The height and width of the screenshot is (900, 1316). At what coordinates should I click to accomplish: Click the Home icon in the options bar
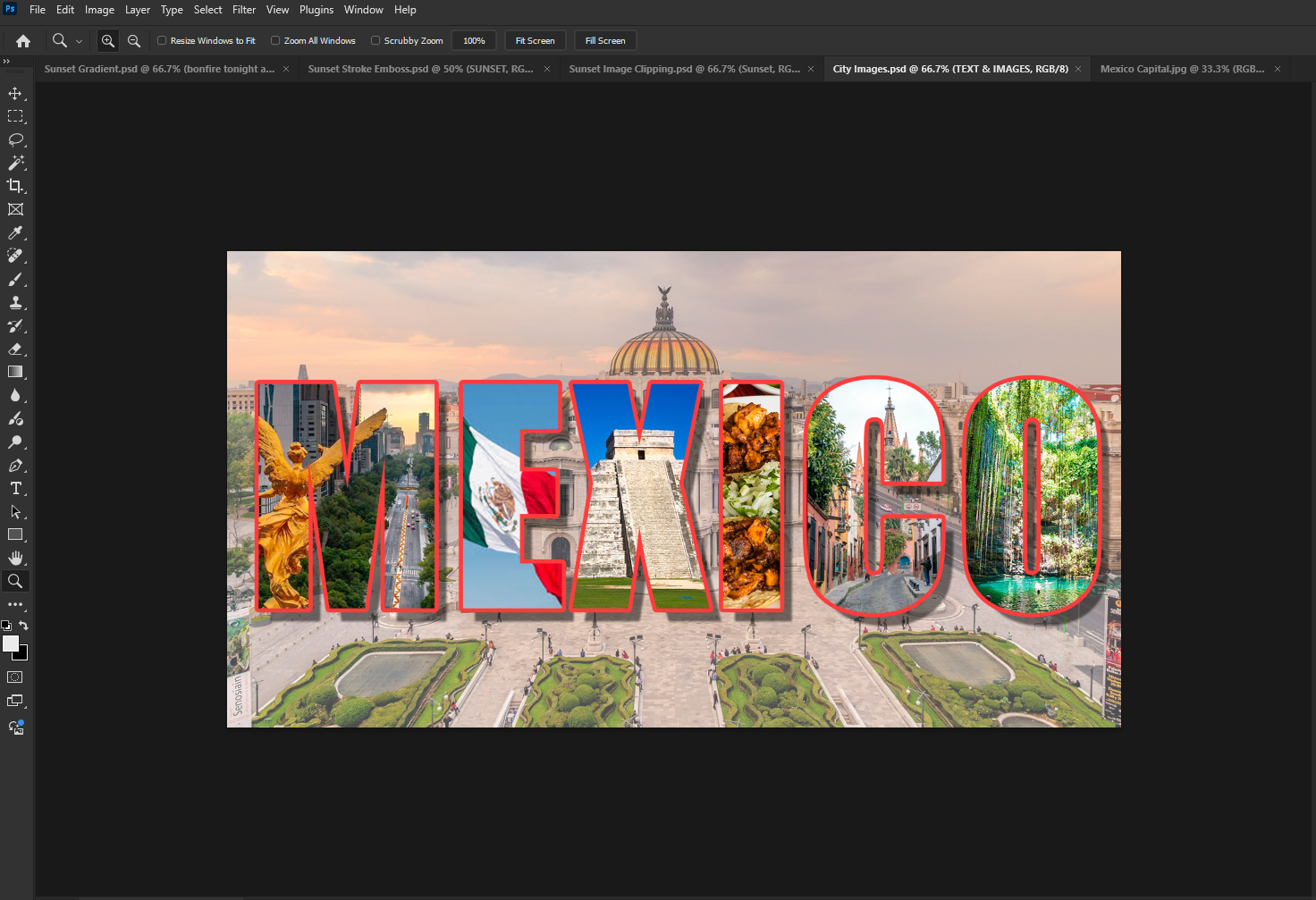22,40
